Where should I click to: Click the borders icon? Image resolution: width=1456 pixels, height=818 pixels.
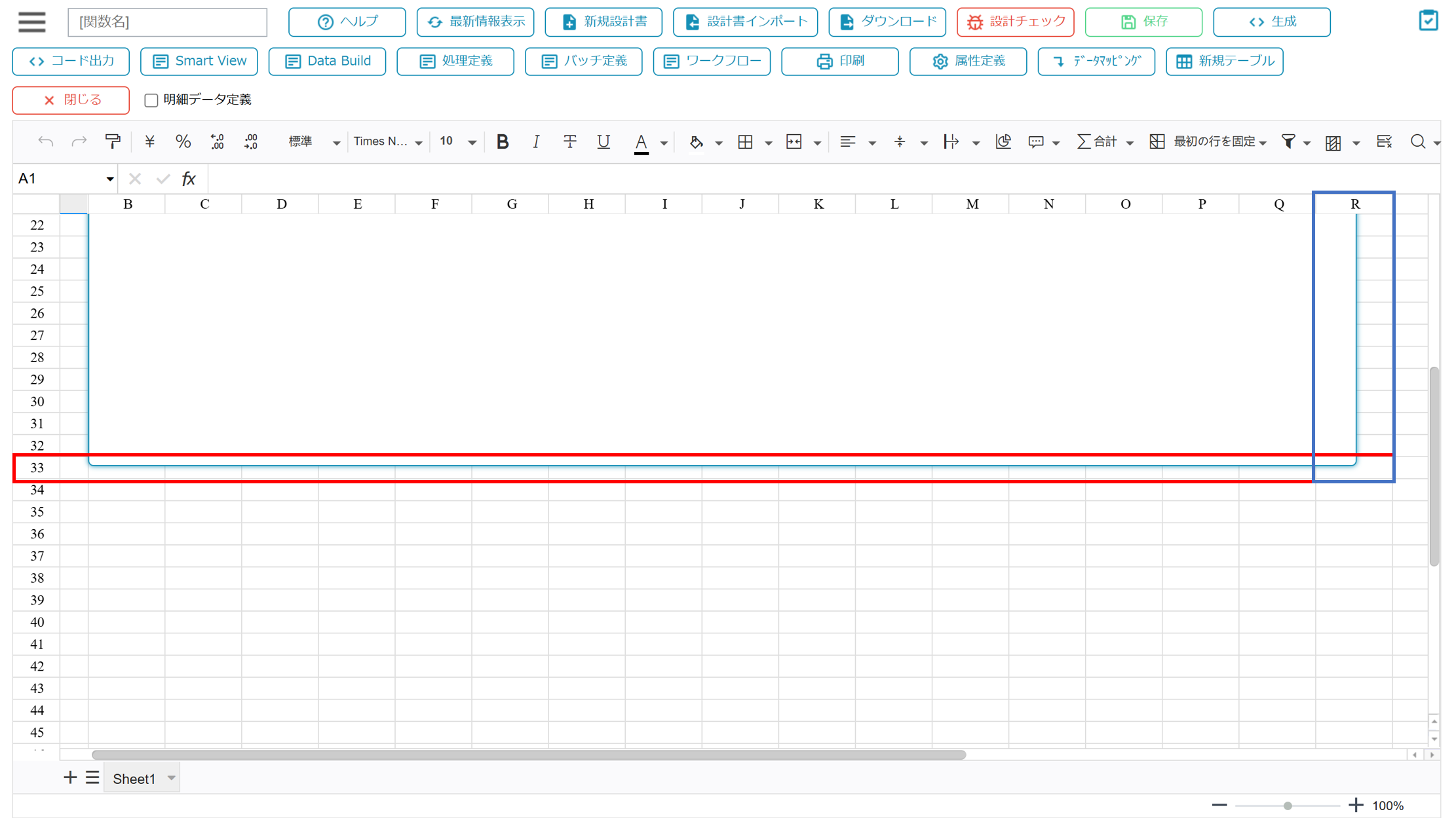click(745, 141)
